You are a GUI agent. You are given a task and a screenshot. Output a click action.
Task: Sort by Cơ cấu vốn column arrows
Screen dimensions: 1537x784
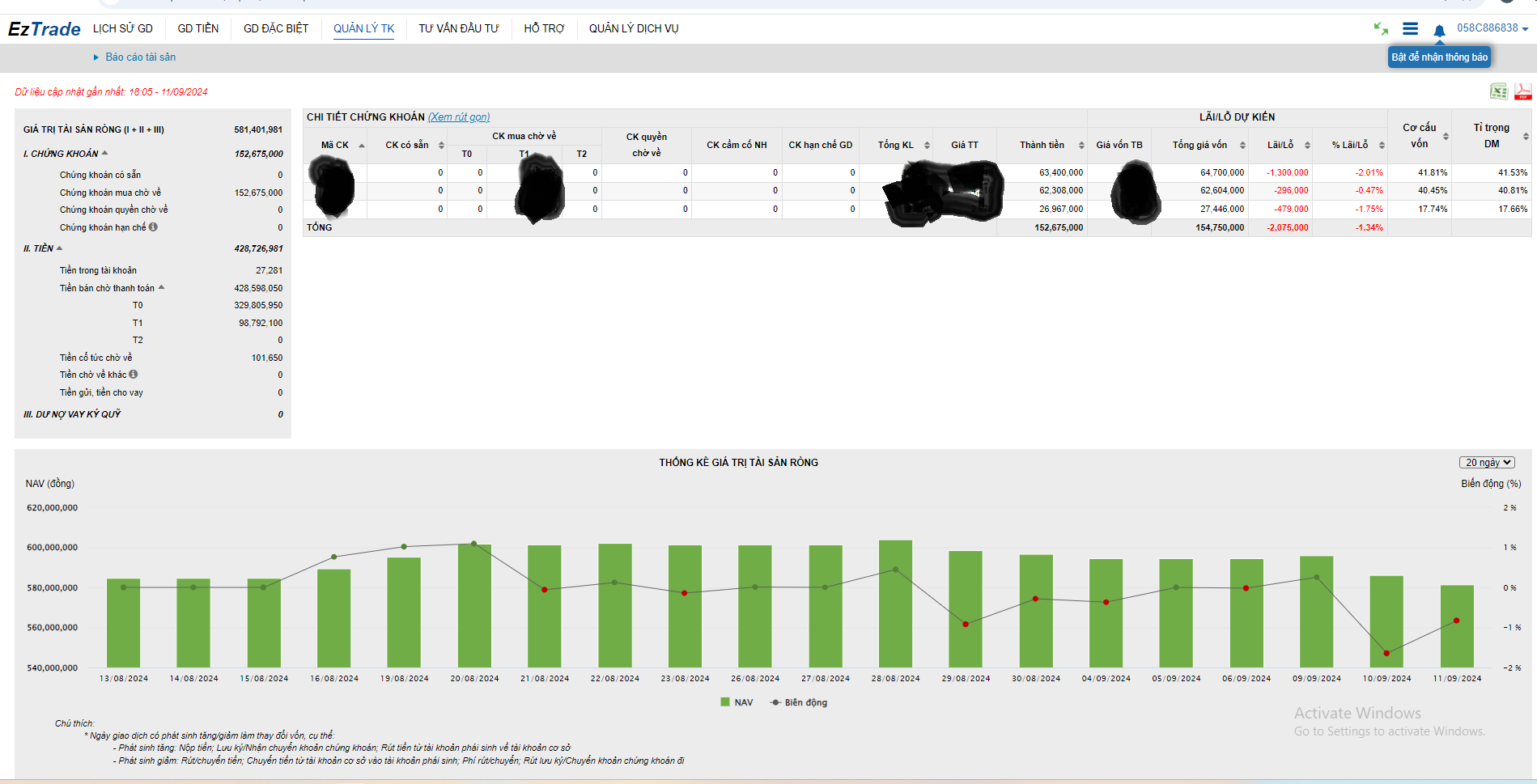click(1446, 136)
